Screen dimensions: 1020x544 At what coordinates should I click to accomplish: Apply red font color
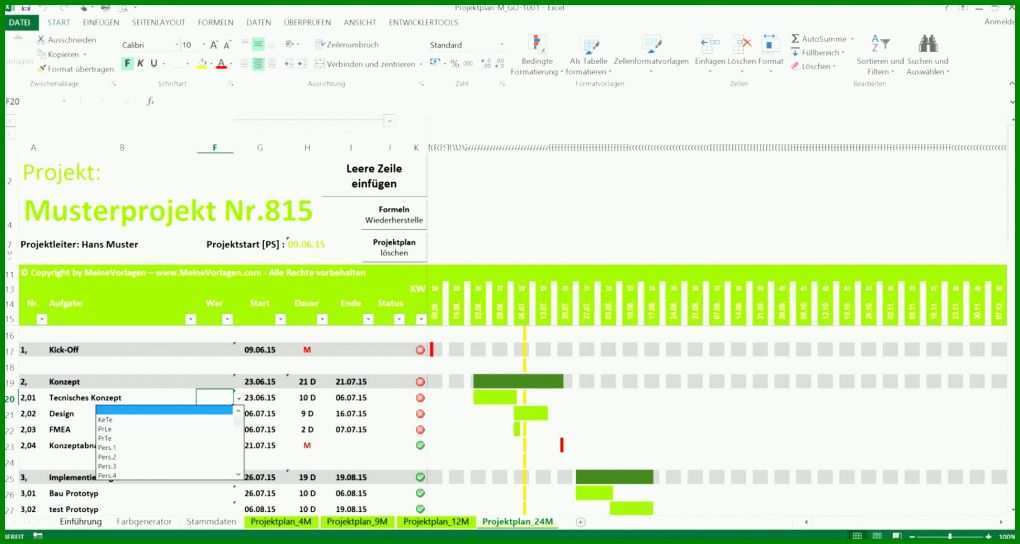(x=221, y=63)
